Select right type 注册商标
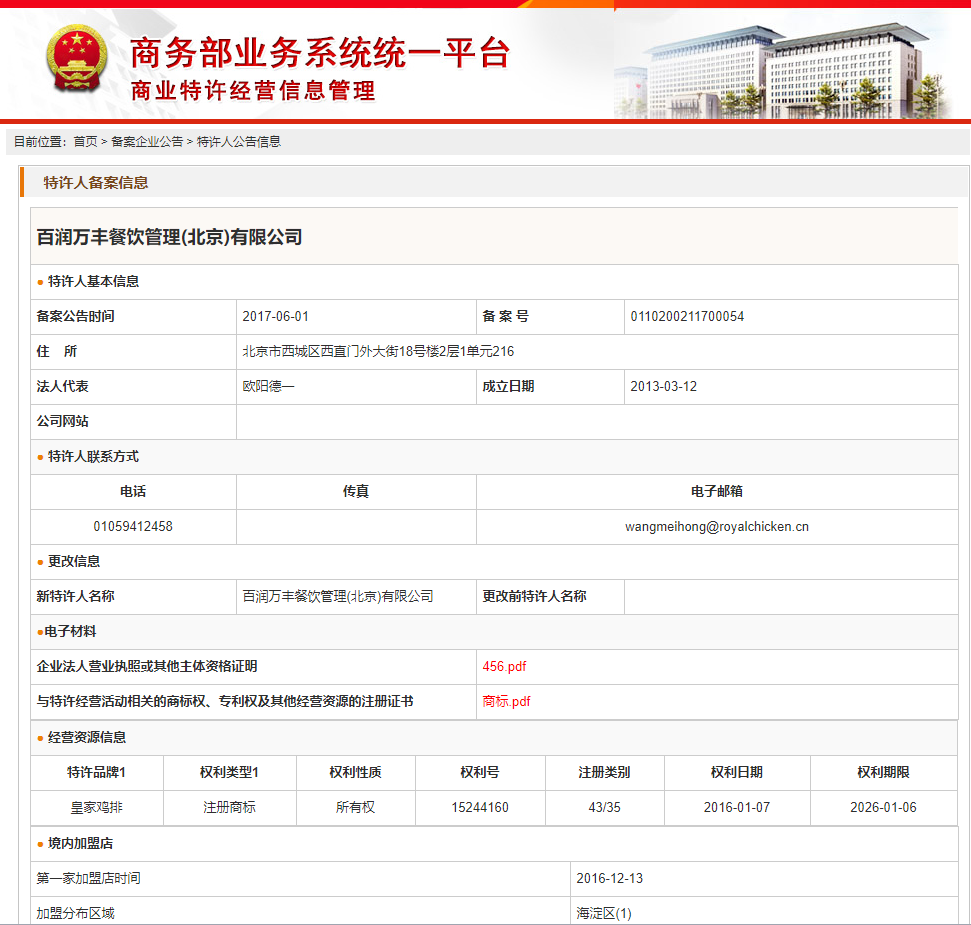The image size is (971, 925). (x=230, y=807)
